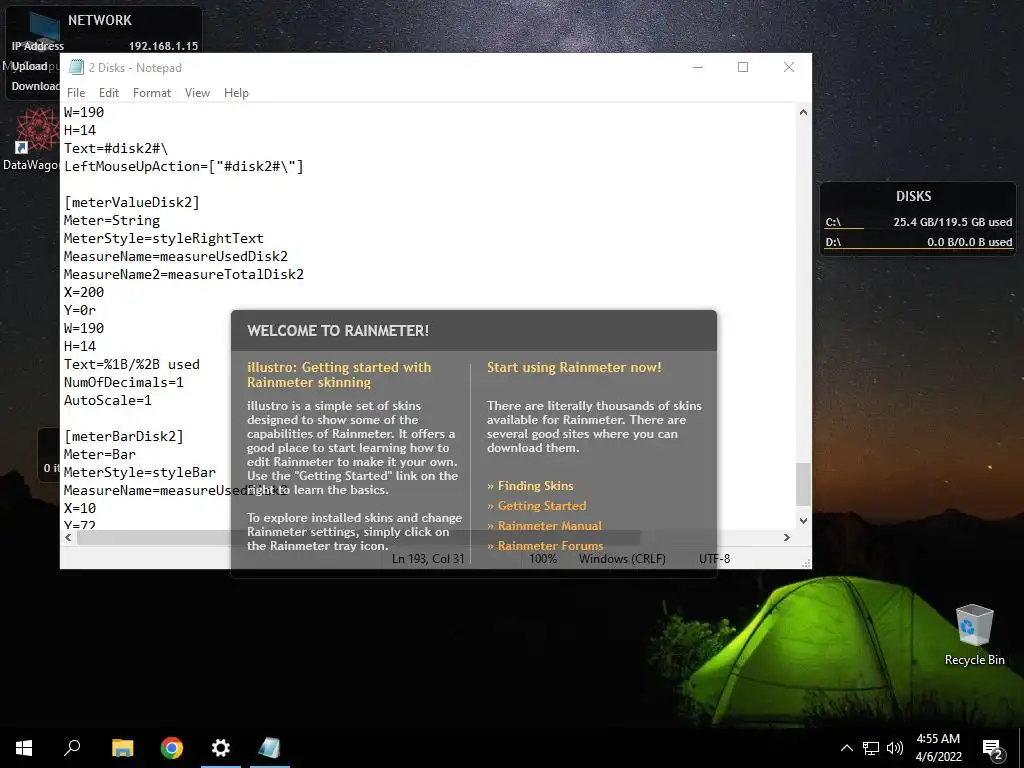Launch Google Chrome from the taskbar
The image size is (1024, 768).
pyautogui.click(x=172, y=748)
